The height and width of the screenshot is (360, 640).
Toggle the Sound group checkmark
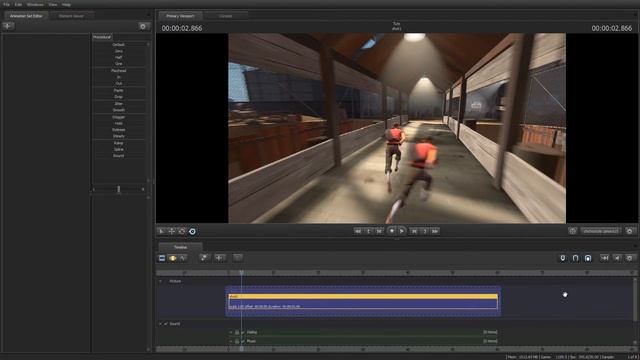tap(166, 324)
